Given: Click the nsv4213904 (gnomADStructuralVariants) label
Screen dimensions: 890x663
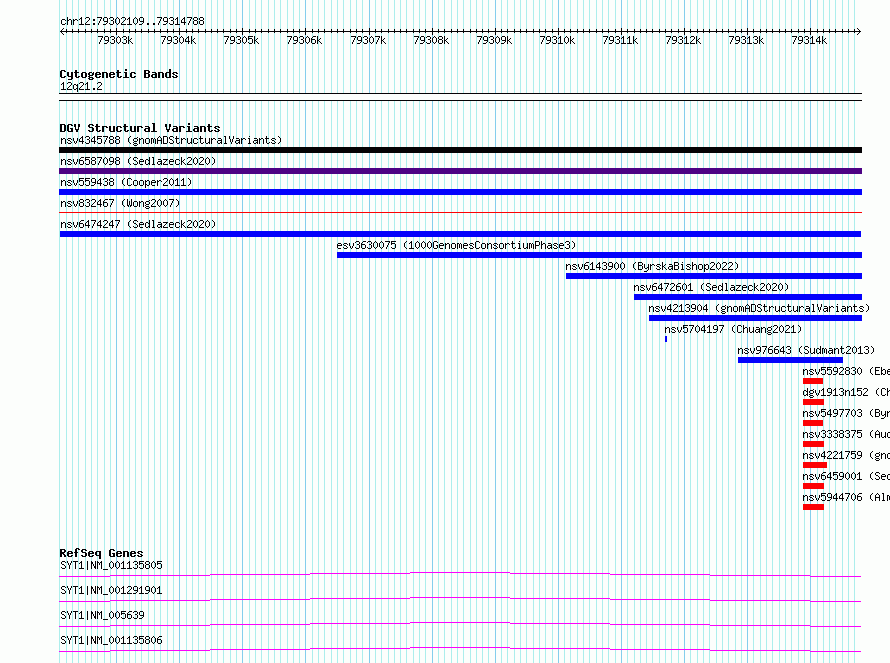Looking at the screenshot, I should [759, 308].
